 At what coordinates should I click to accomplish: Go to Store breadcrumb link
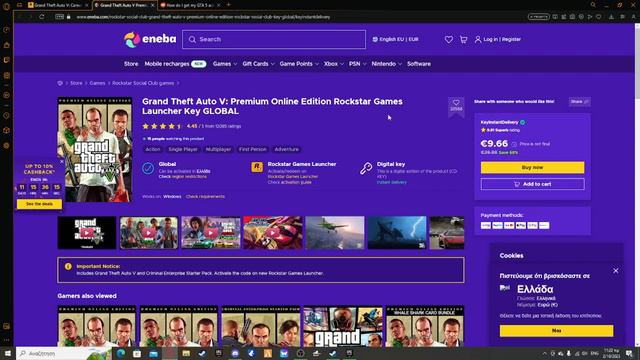point(76,83)
